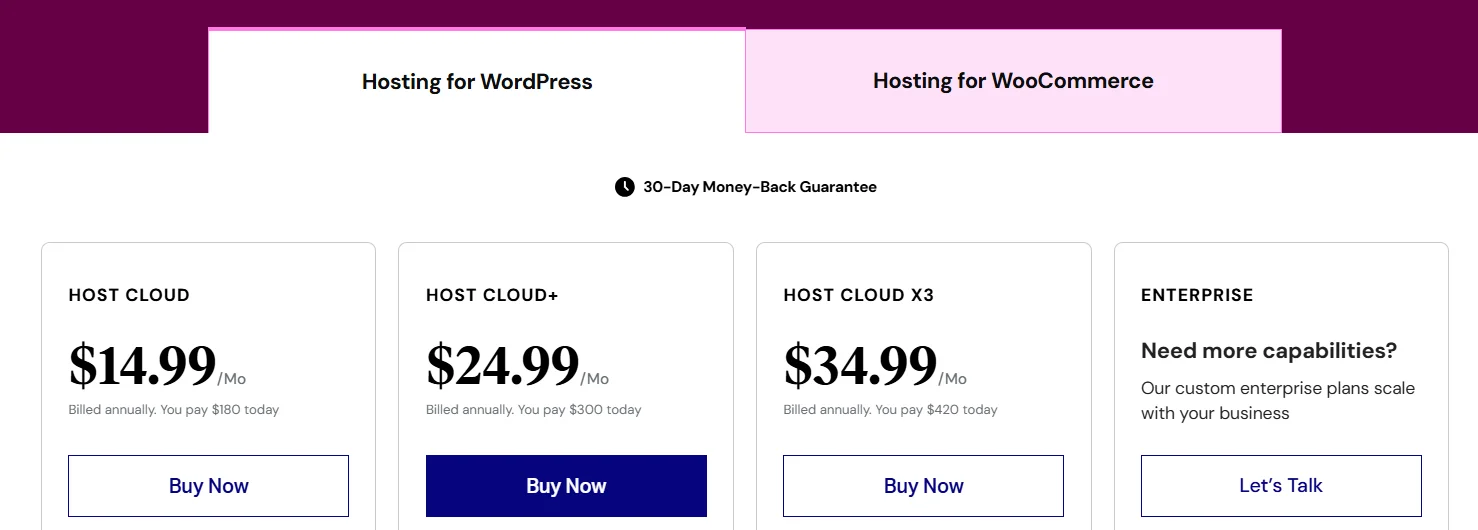The image size is (1478, 530).
Task: Click the "Need more capabilities?" heading
Action: point(1268,351)
